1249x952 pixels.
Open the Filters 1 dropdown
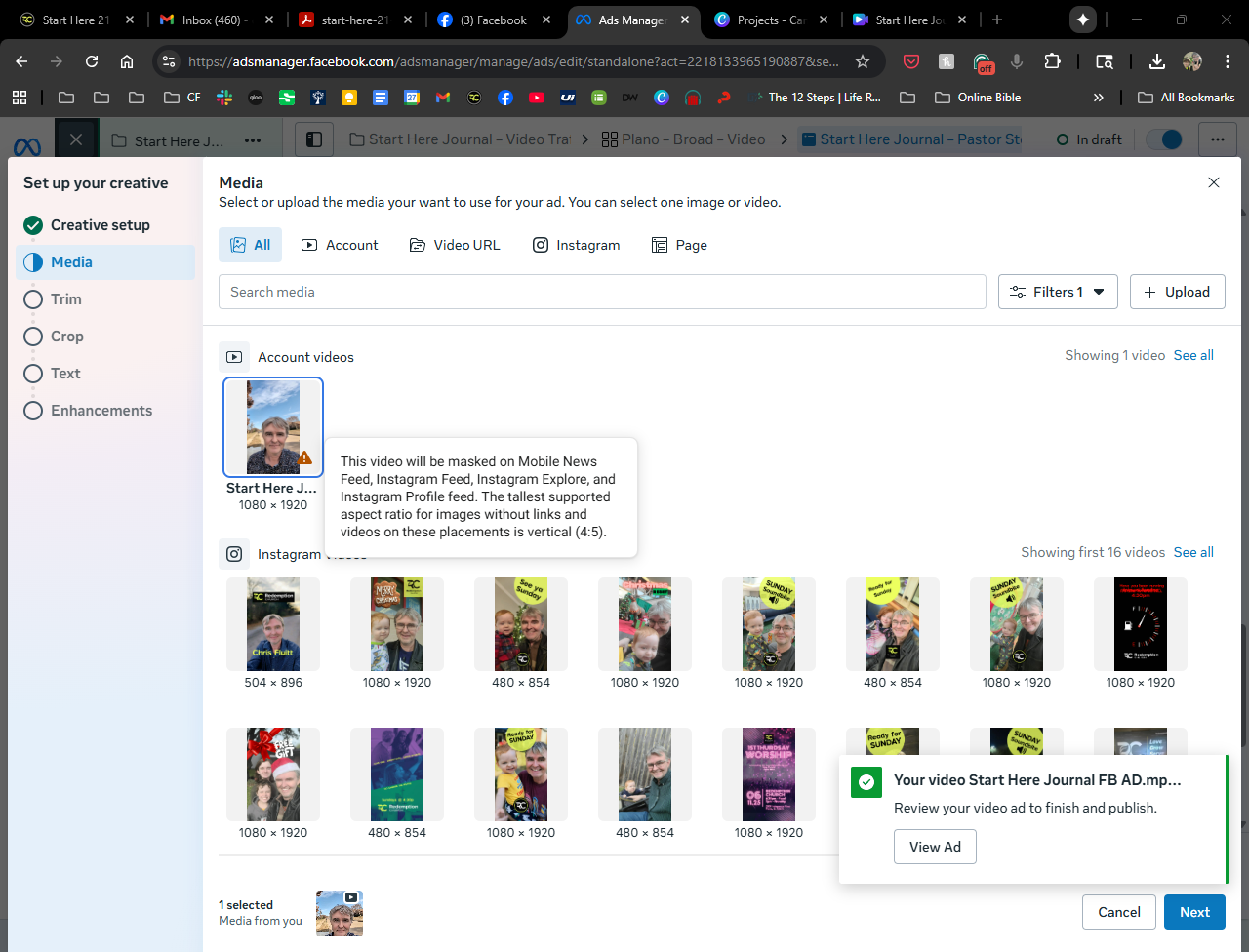point(1058,292)
